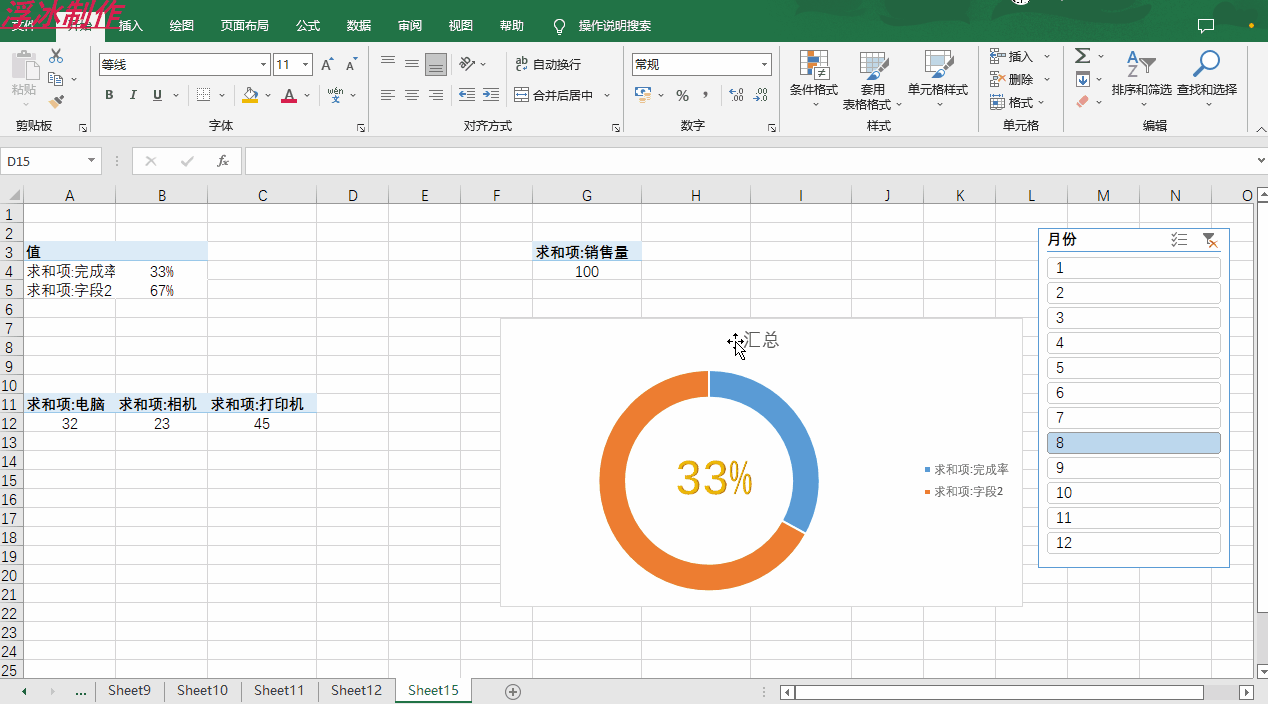
Task: Increase font size with larger A
Action: 327,65
